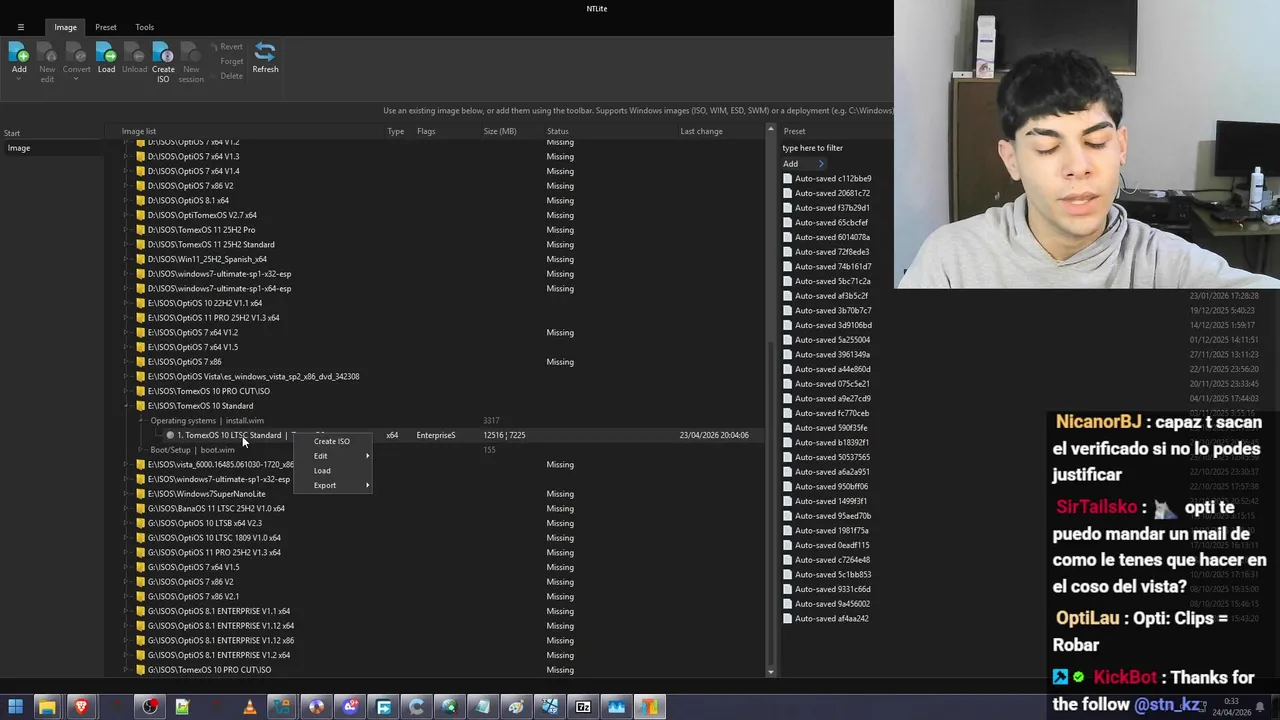Open the hamburger menu at top left
The height and width of the screenshot is (720, 1280).
point(20,27)
